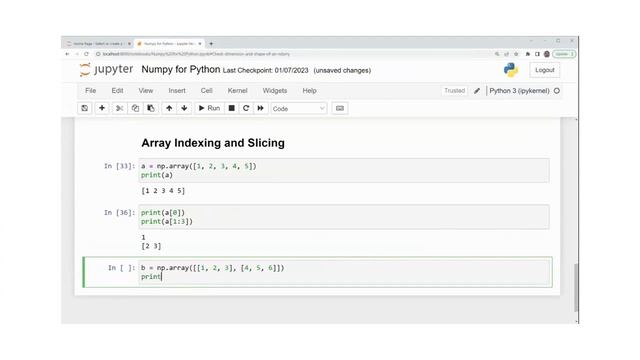Paste cells below icon
Image resolution: width=640 pixels, height=360 pixels.
click(151, 108)
